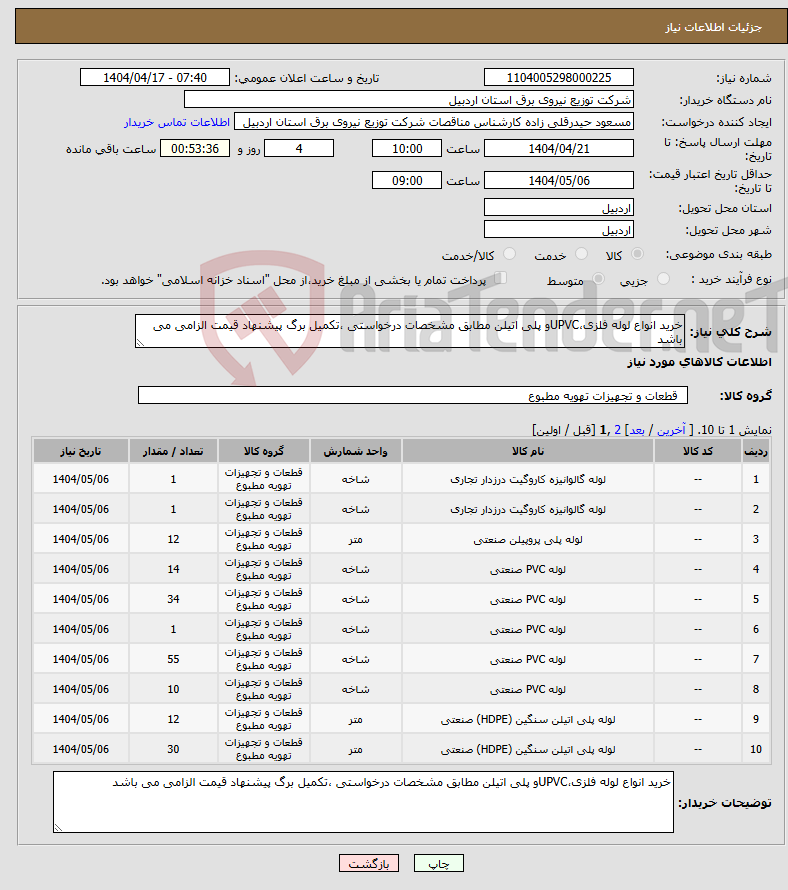Click the شرح کلی نیاز description box
Image resolution: width=788 pixels, height=890 pixels.
click(x=409, y=331)
